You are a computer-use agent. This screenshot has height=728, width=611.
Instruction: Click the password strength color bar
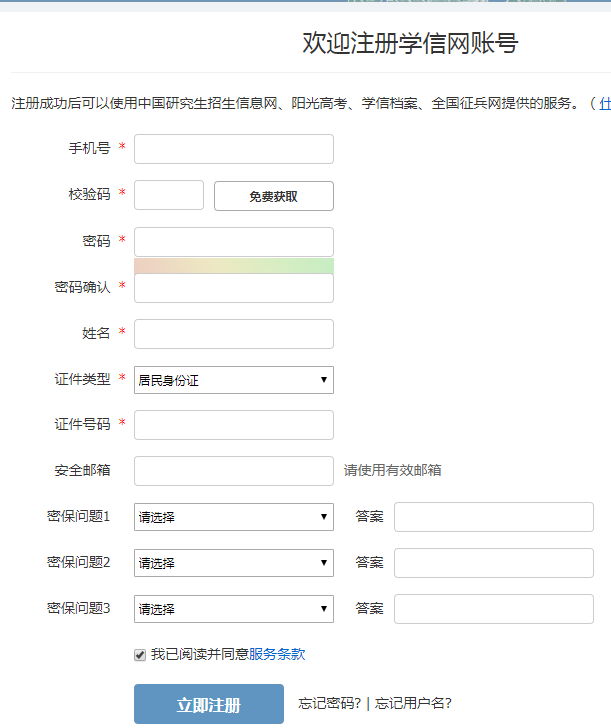233,265
